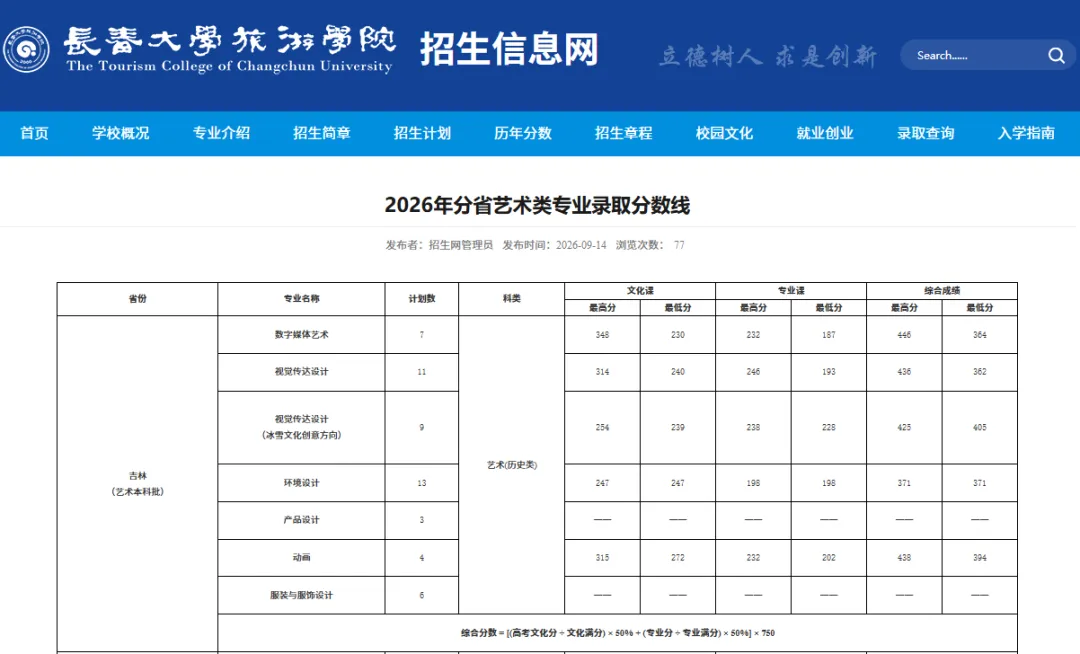Viewport: 1080px width, 654px height.
Task: Click the 服装与服饰设计 major cell
Action: click(301, 595)
